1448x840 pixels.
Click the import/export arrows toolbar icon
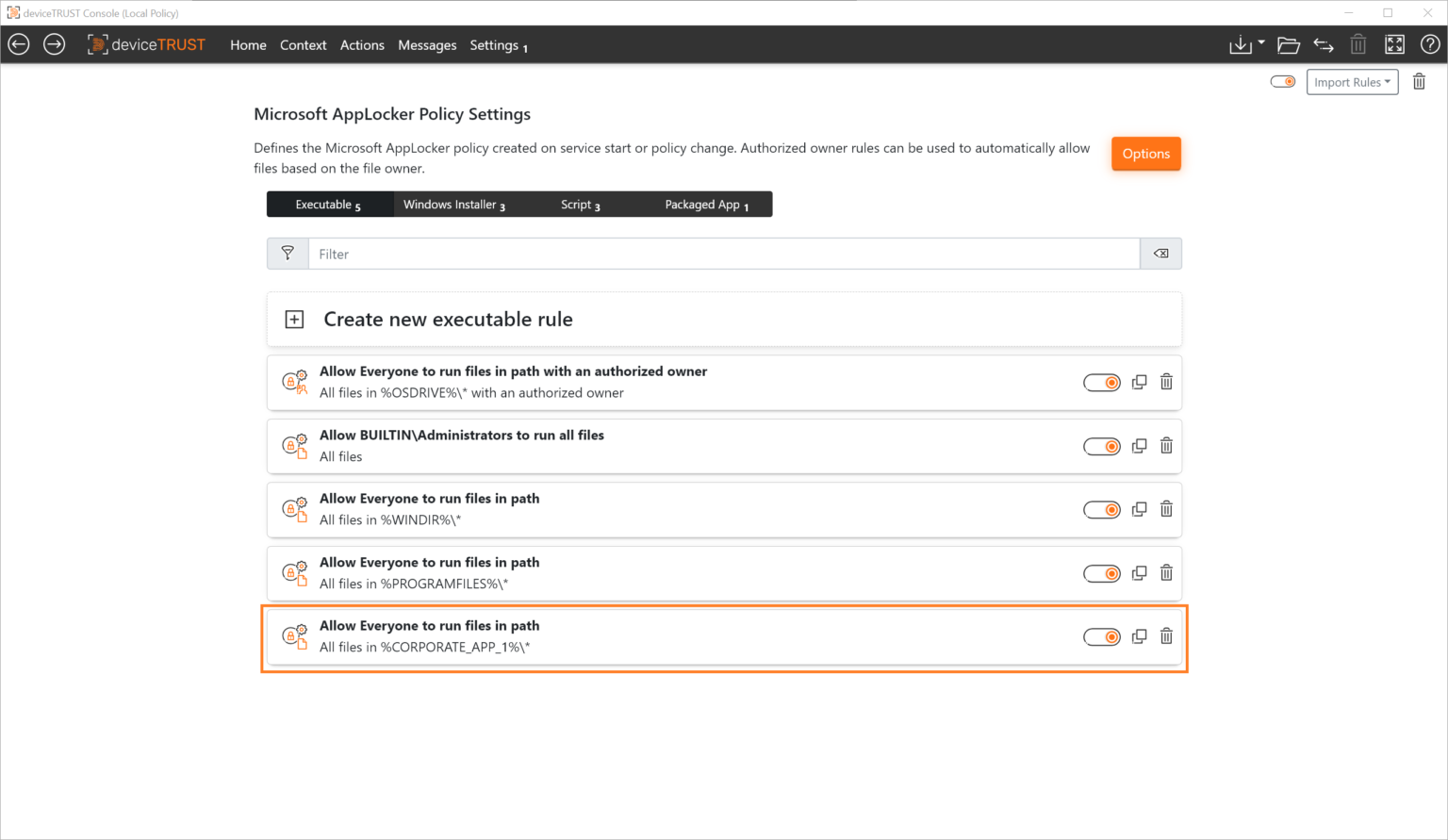click(x=1324, y=43)
